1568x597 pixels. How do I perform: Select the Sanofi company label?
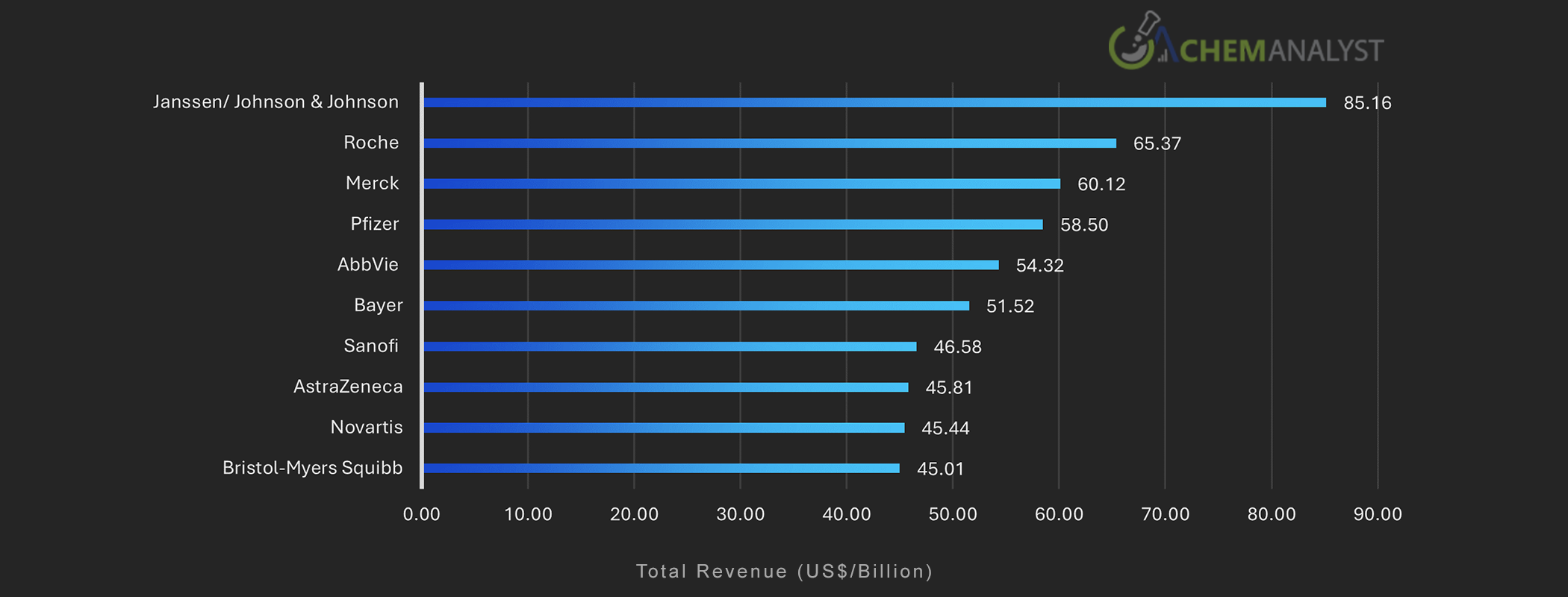pos(370,346)
